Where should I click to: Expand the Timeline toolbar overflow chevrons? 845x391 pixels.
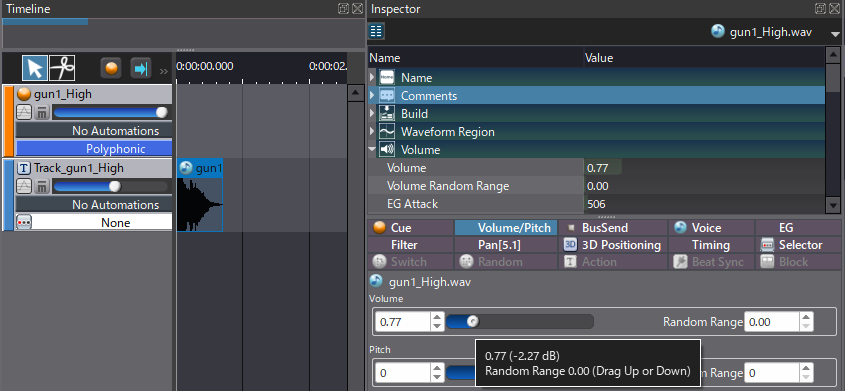click(x=163, y=71)
